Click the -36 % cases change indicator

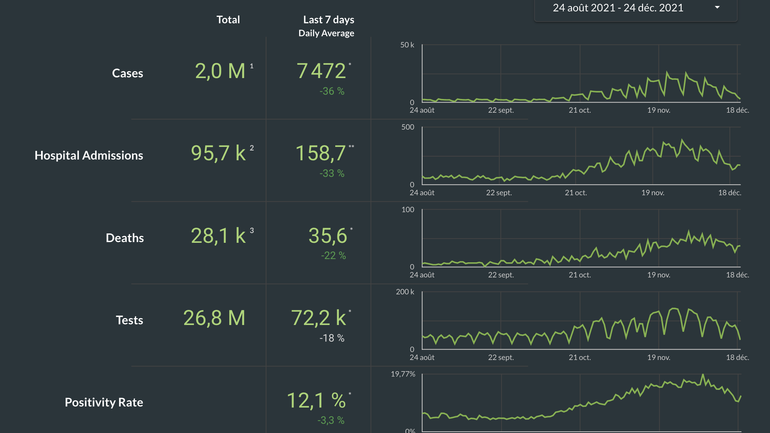click(x=332, y=91)
